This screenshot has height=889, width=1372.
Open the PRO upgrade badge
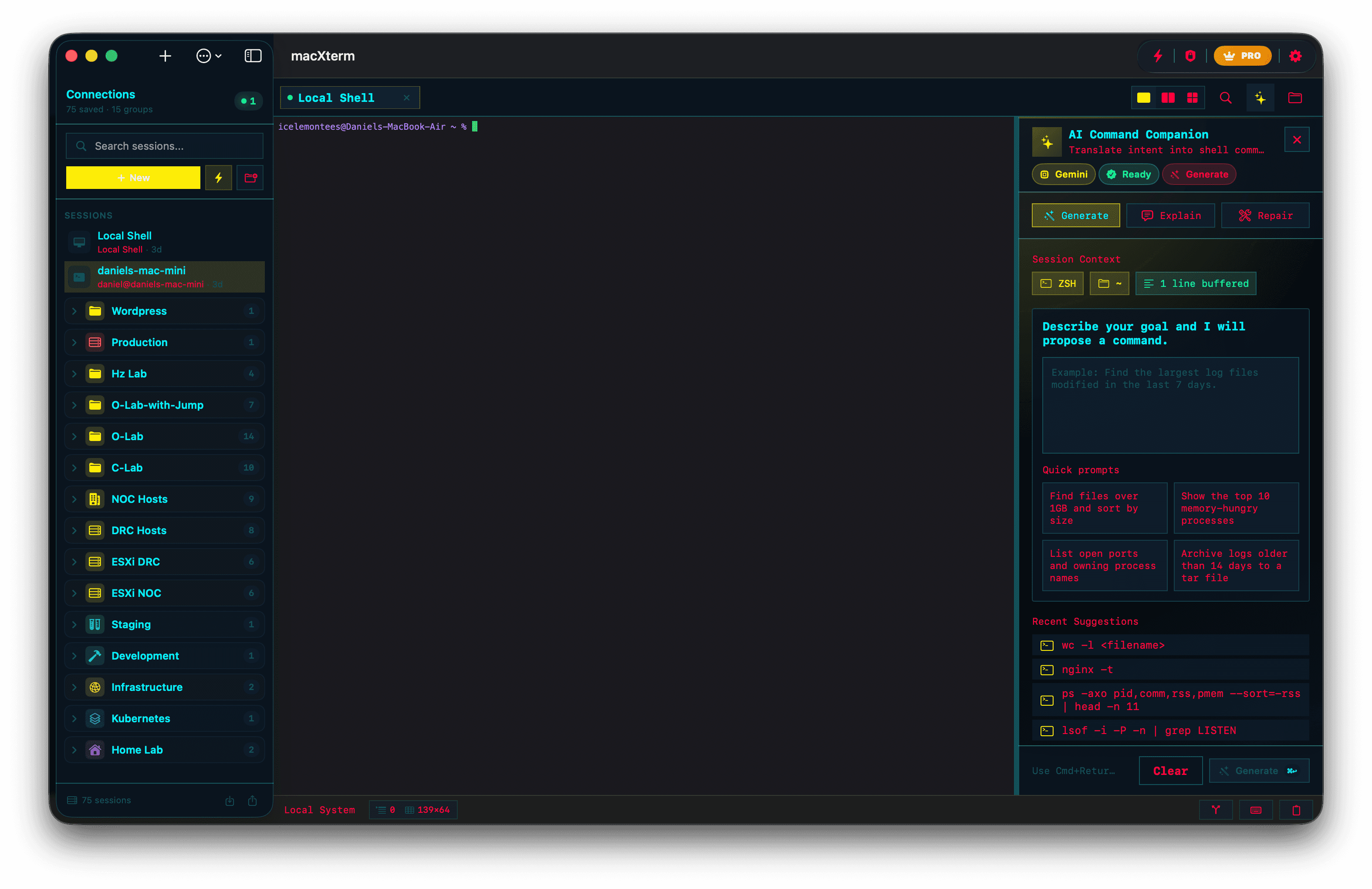[x=1242, y=56]
